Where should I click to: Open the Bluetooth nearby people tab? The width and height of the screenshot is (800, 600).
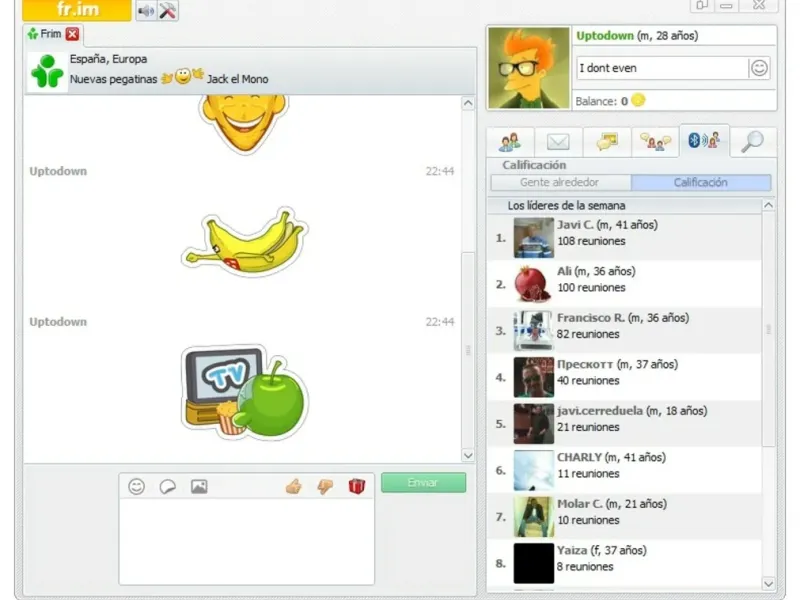click(x=704, y=140)
